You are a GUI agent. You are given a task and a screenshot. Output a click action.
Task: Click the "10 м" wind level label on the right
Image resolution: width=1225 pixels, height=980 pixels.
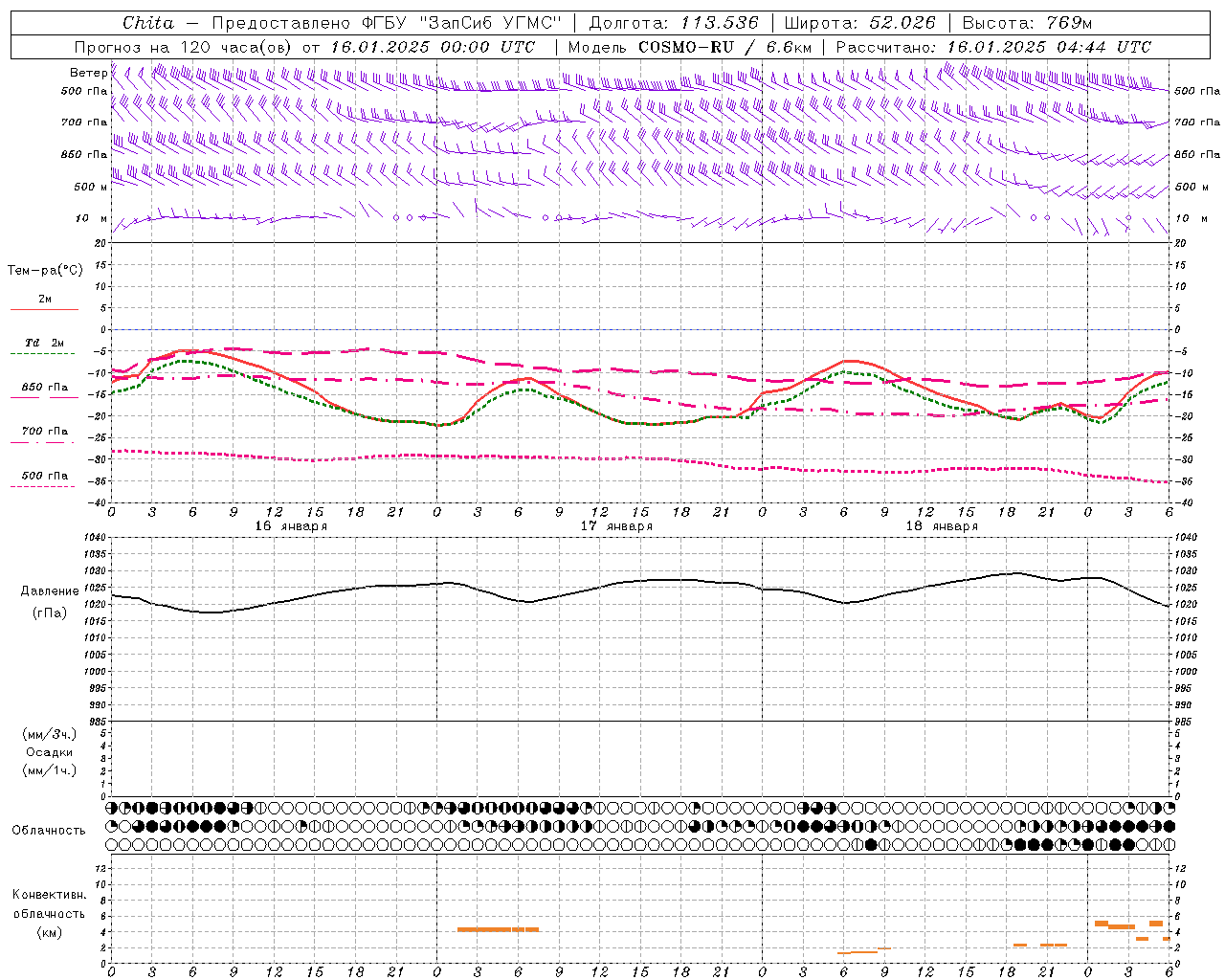pyautogui.click(x=1192, y=218)
